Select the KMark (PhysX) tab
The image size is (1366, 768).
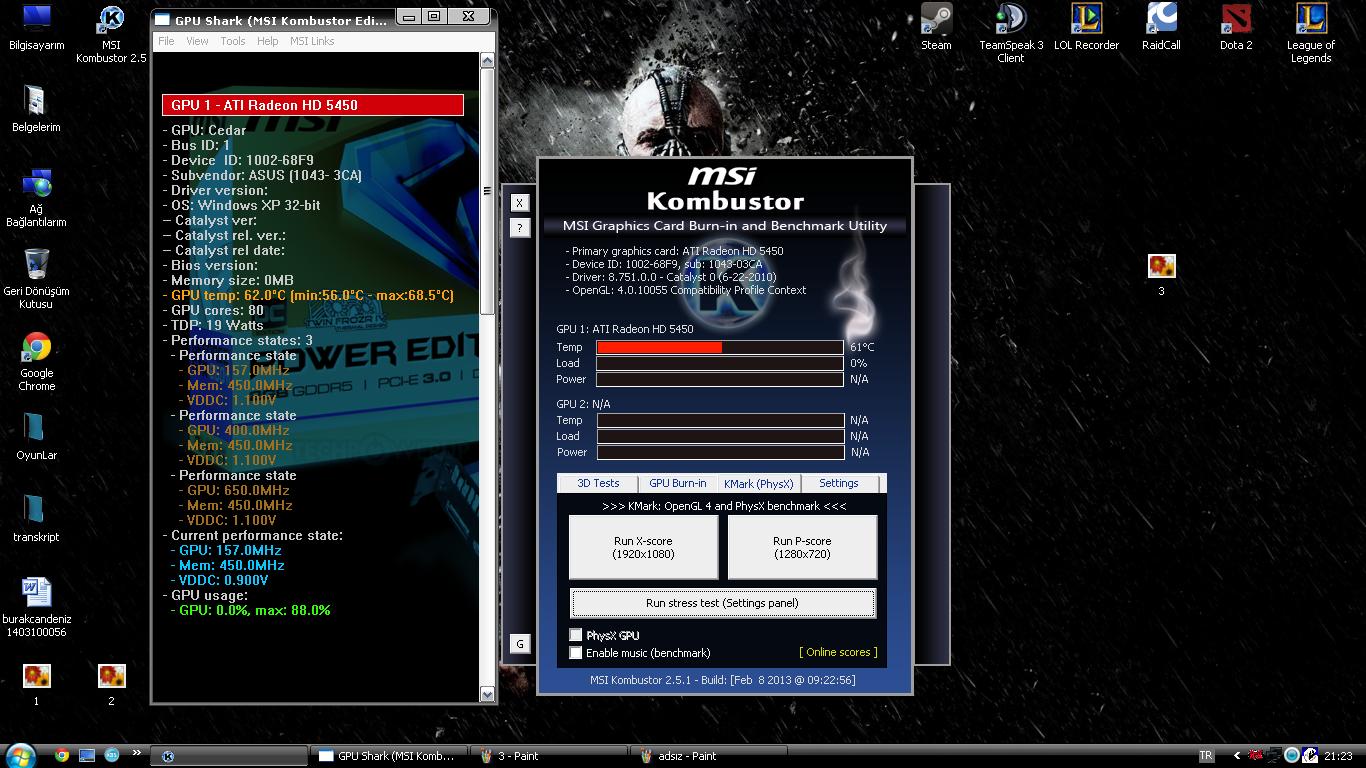[759, 484]
